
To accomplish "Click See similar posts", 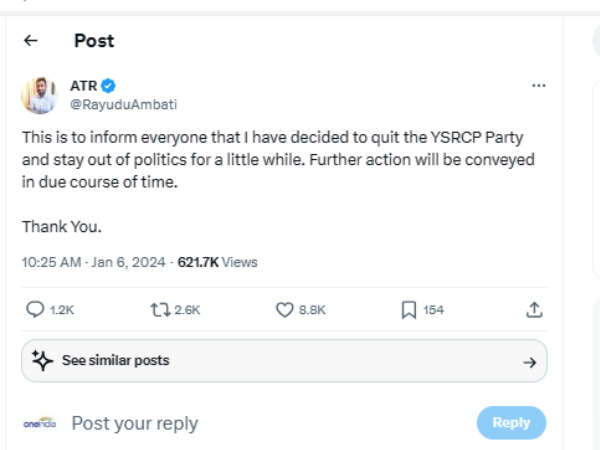I will [x=115, y=360].
